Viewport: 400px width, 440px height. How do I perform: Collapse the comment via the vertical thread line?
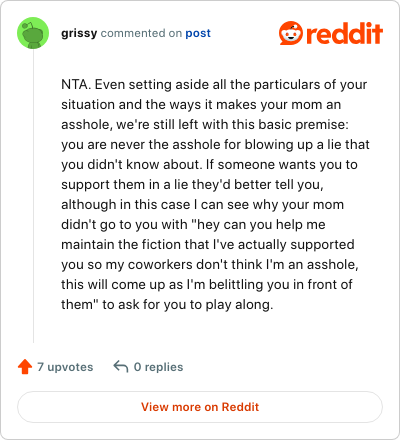click(33, 196)
